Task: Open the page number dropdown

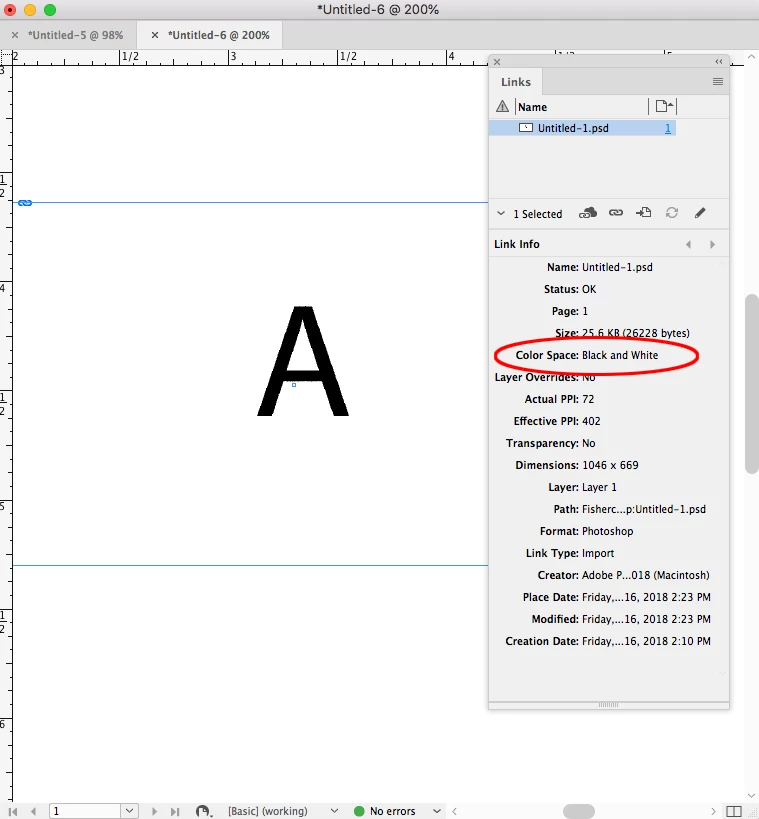Action: pyautogui.click(x=129, y=811)
